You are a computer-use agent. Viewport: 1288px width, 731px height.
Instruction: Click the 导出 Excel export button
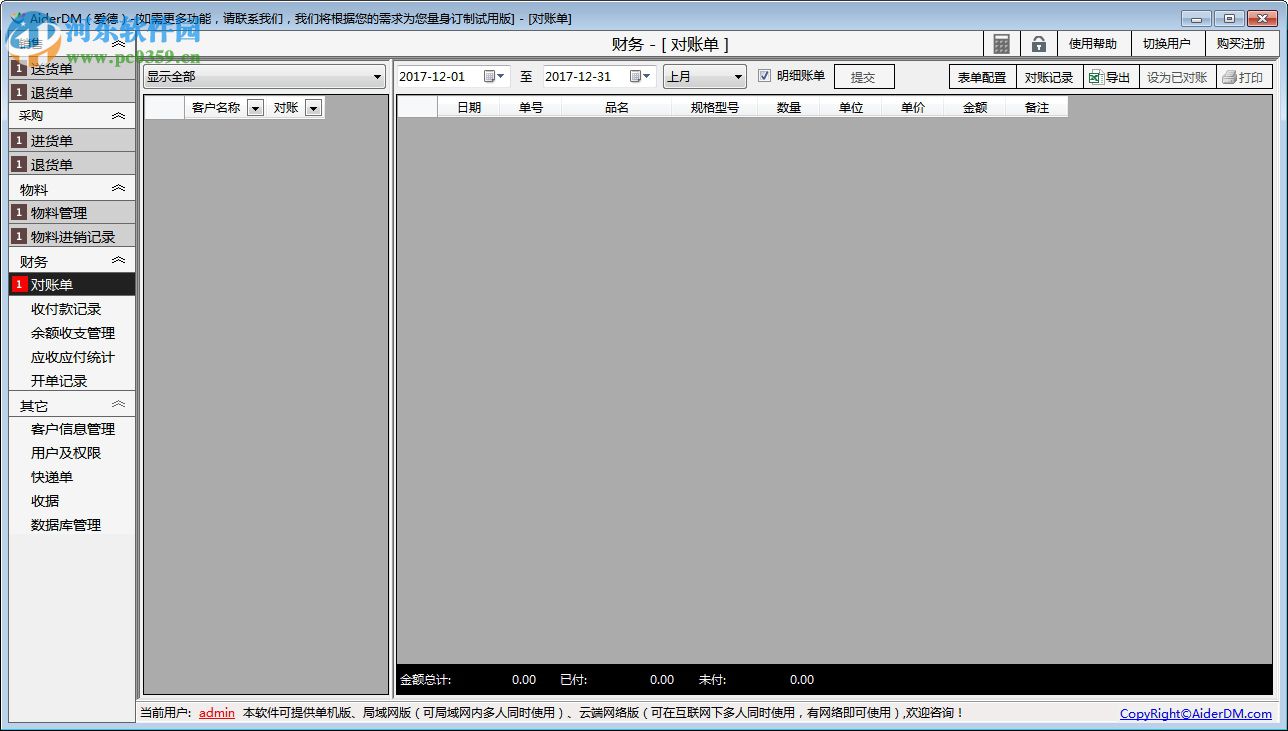(1111, 77)
